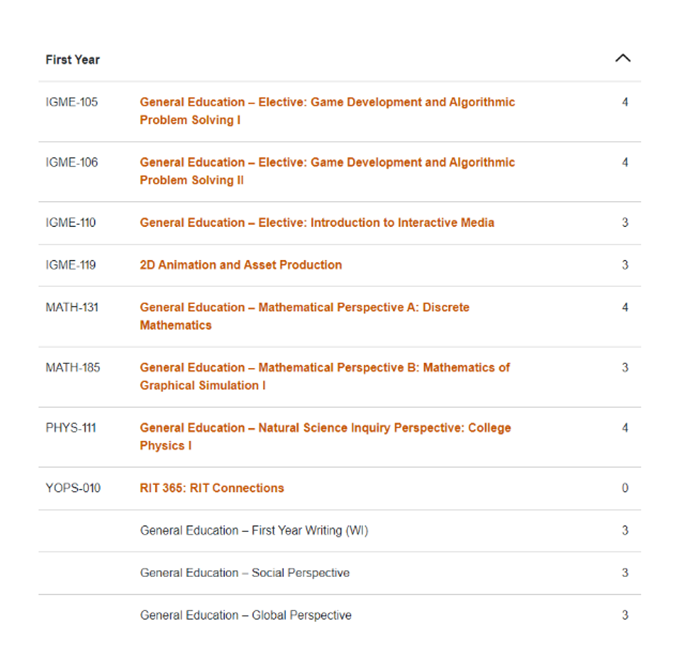Click the IGME-106 course code
This screenshot has height=656, width=700.
pyautogui.click(x=71, y=162)
